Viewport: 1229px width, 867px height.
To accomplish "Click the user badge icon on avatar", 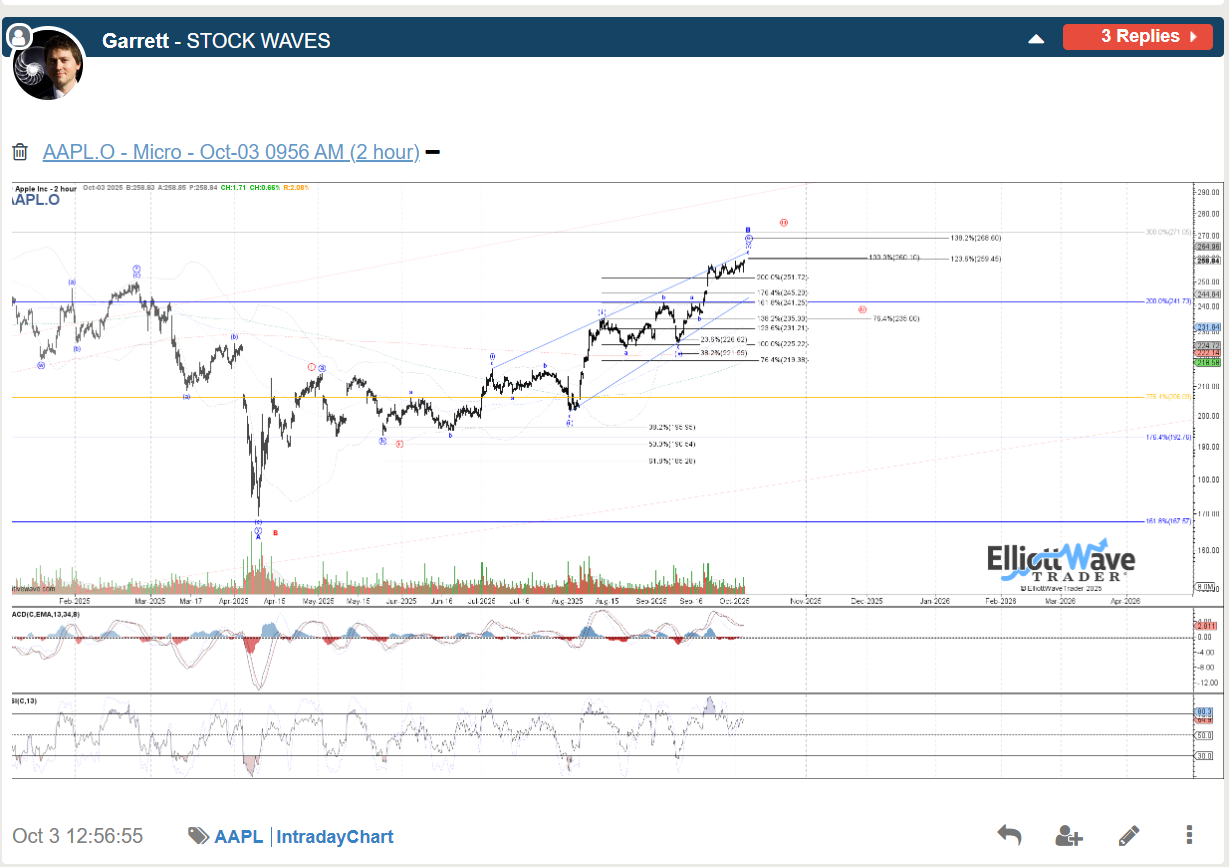I will (x=19, y=37).
